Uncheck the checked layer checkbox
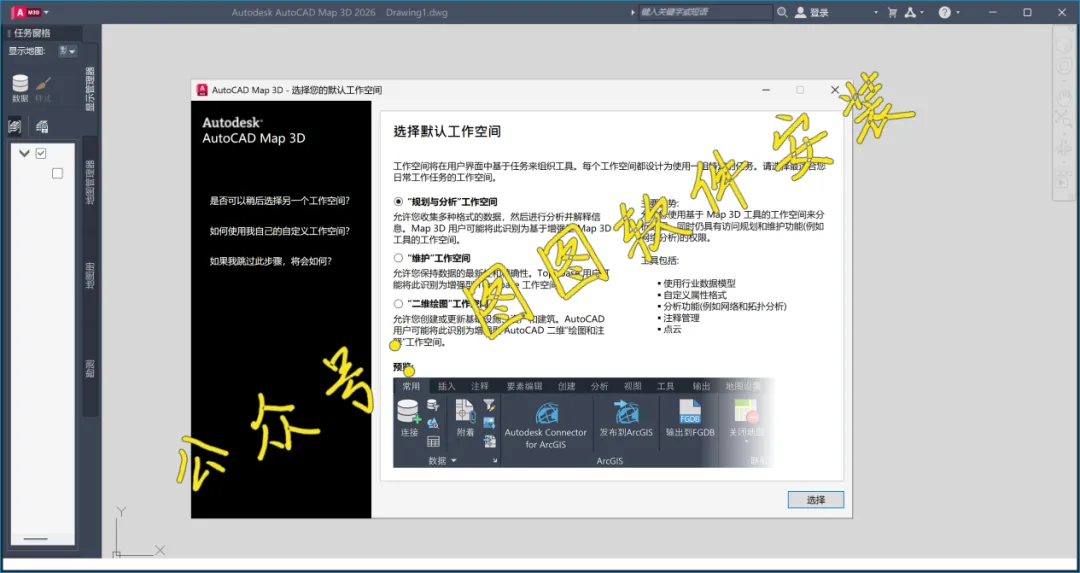 click(41, 153)
